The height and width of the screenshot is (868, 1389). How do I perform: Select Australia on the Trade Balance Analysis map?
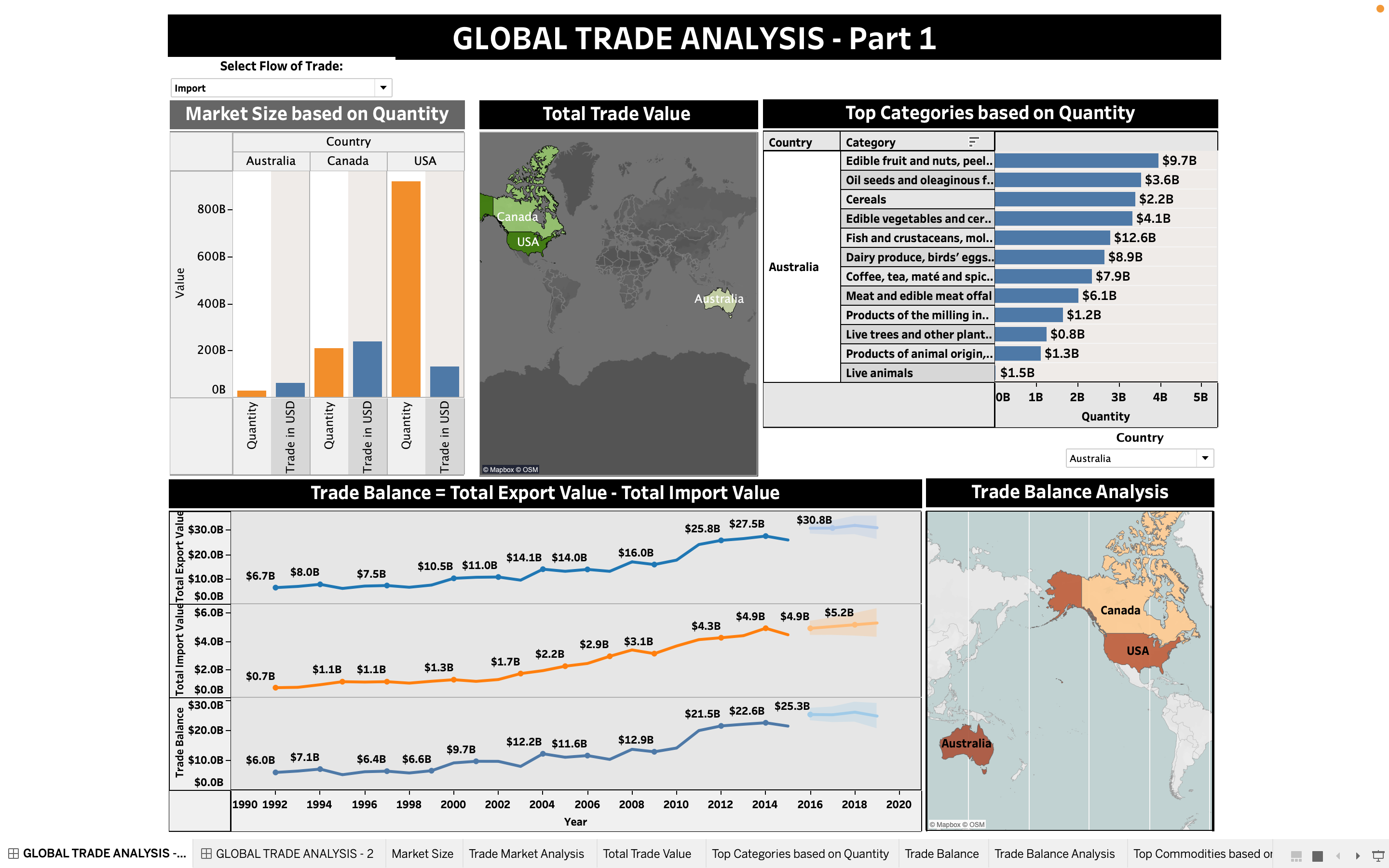point(966,744)
